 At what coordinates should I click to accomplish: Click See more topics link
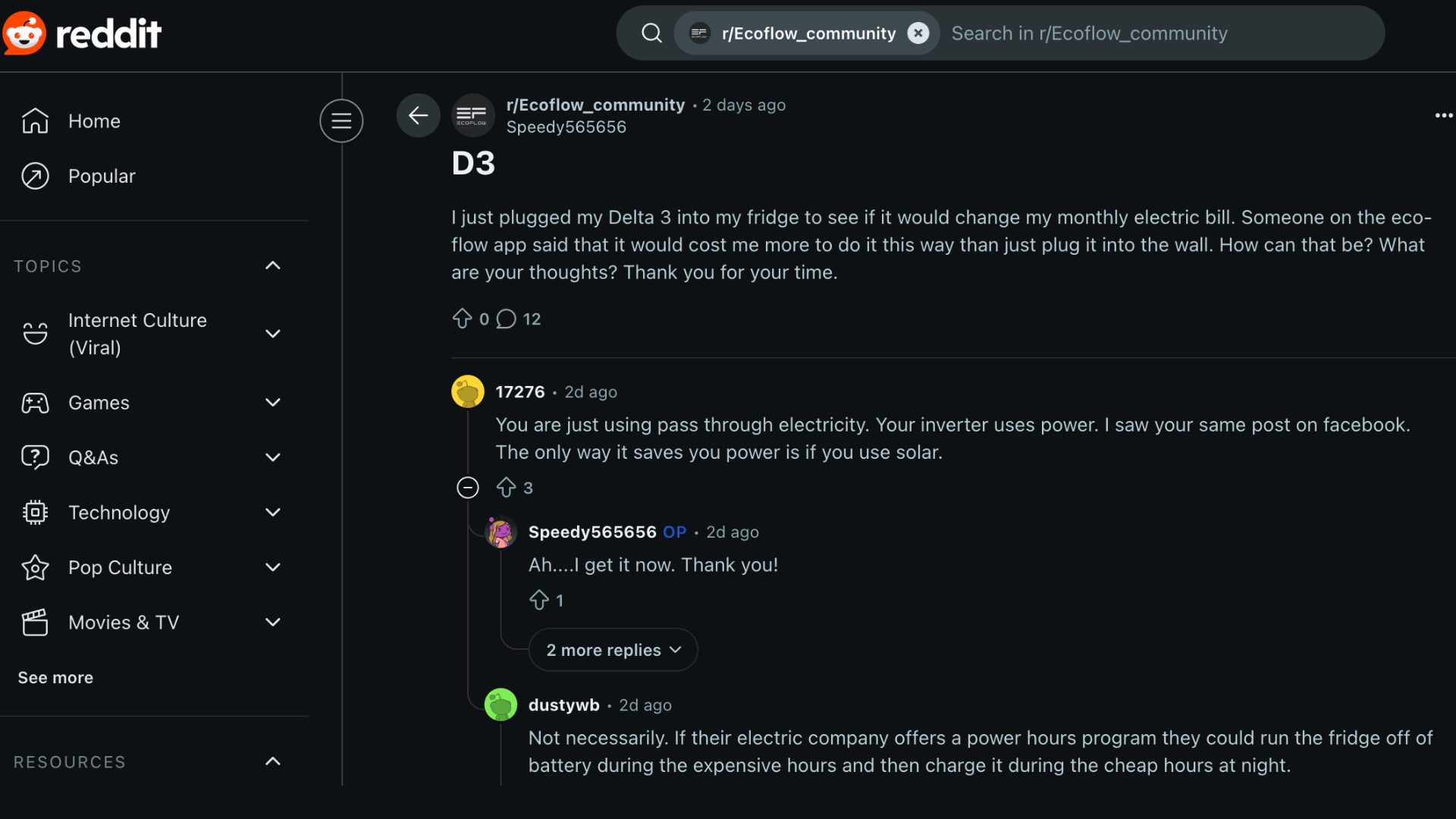click(55, 677)
